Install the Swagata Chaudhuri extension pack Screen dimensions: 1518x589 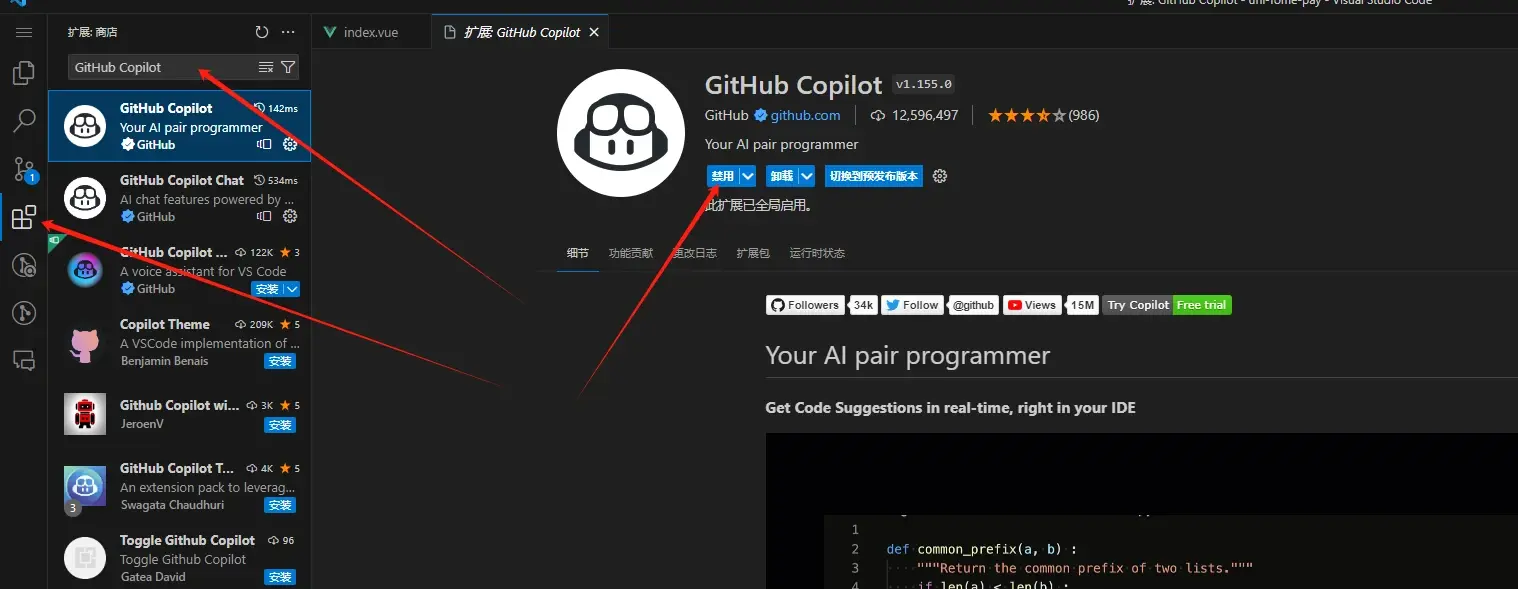click(x=280, y=505)
